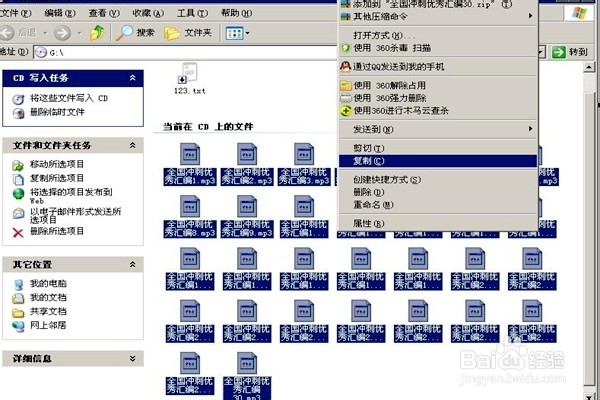Viewport: 600px width, 400px height.
Task: Click 以电子邮件形式发送所选项目 link
Action: point(76,216)
